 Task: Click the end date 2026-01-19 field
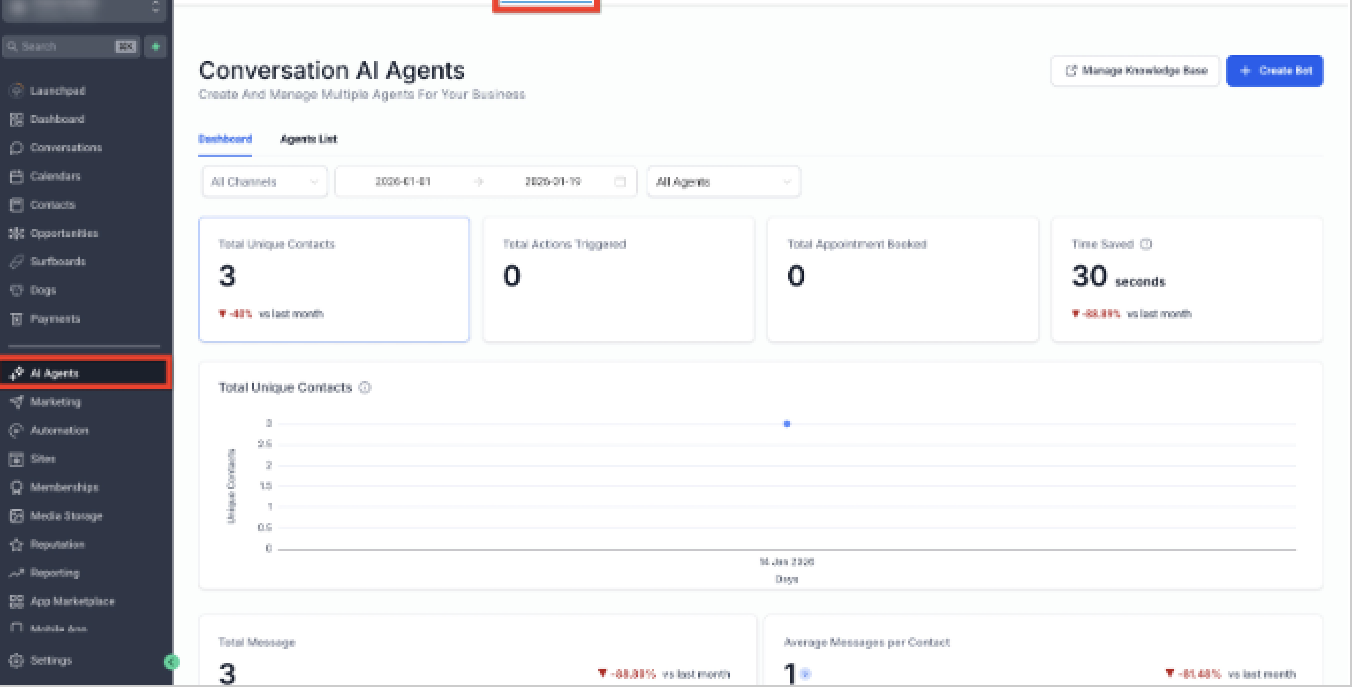(x=553, y=182)
